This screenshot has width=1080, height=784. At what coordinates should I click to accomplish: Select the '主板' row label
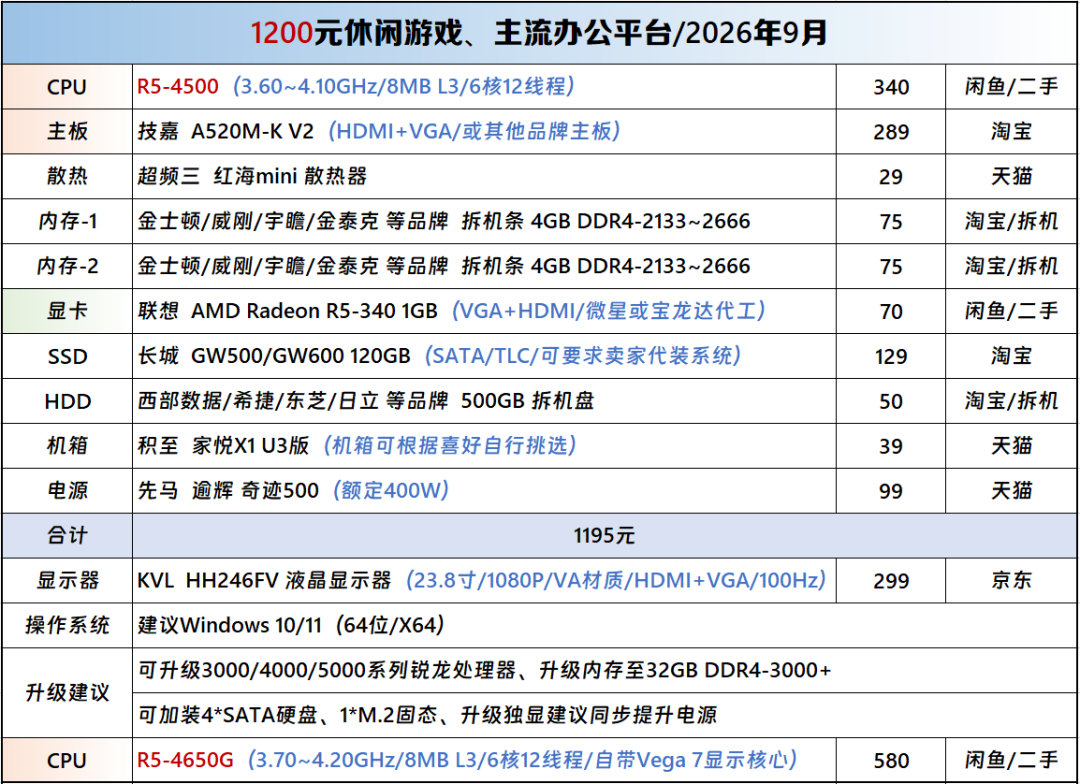click(67, 132)
